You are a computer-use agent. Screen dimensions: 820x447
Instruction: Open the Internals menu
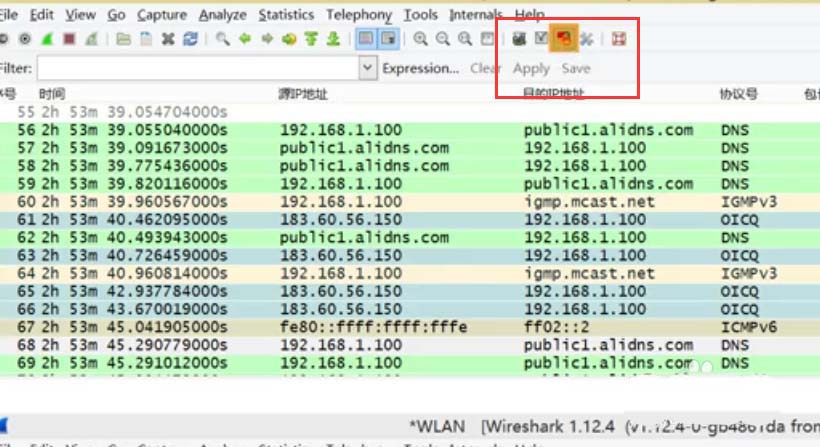coord(476,15)
